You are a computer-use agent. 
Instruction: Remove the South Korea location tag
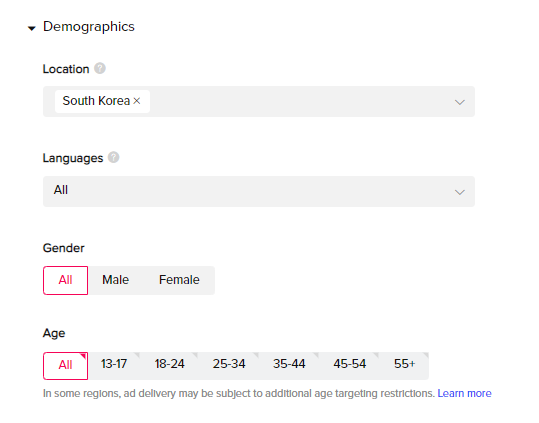click(x=137, y=101)
